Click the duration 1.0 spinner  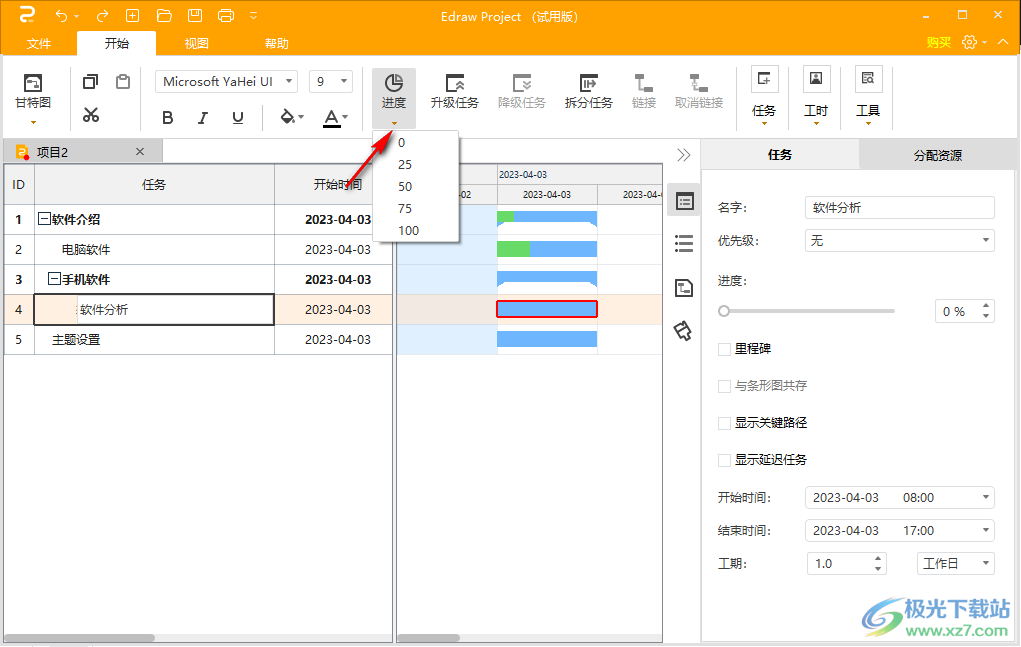point(847,564)
